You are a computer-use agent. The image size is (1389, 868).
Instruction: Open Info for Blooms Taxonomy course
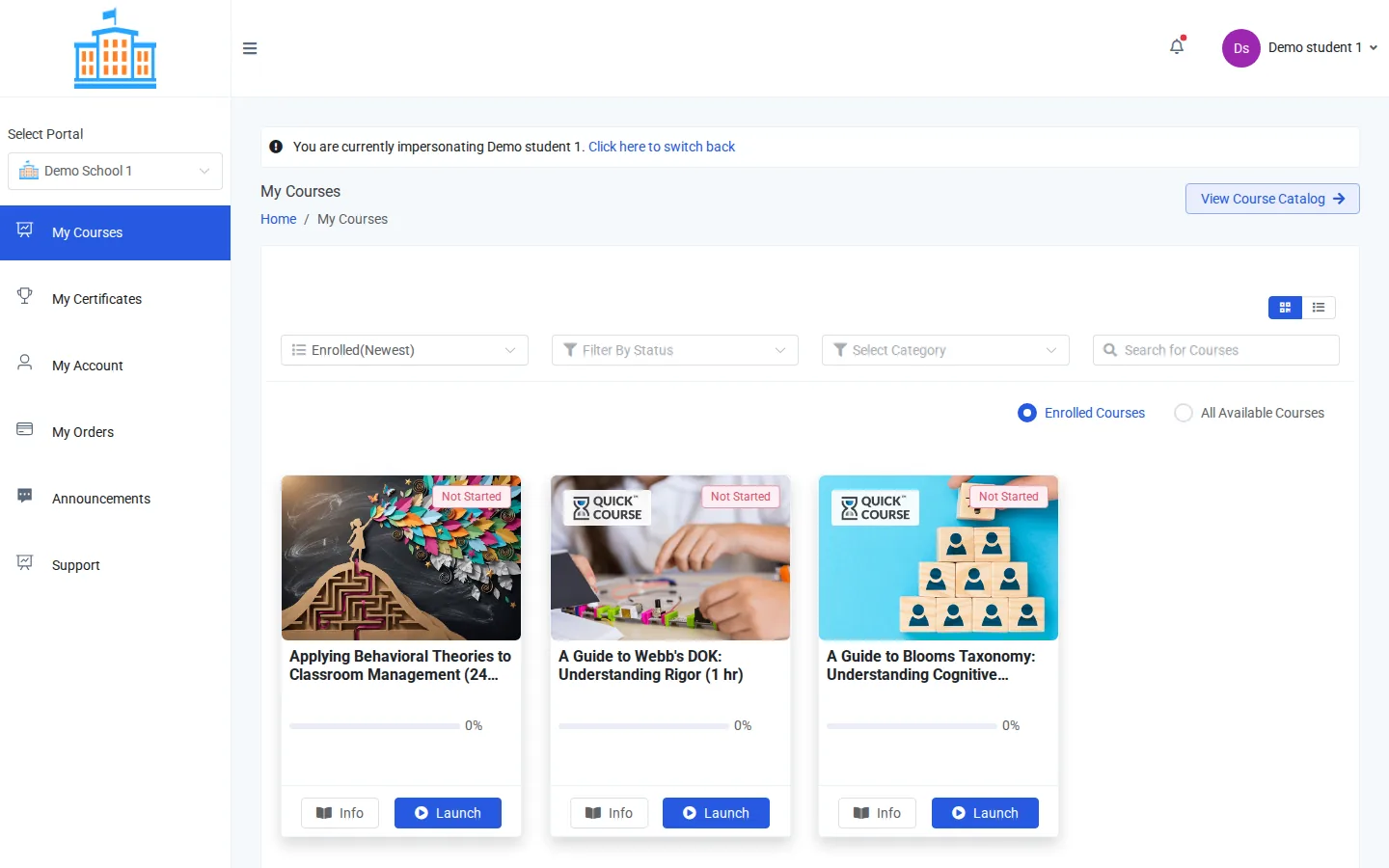pos(877,813)
